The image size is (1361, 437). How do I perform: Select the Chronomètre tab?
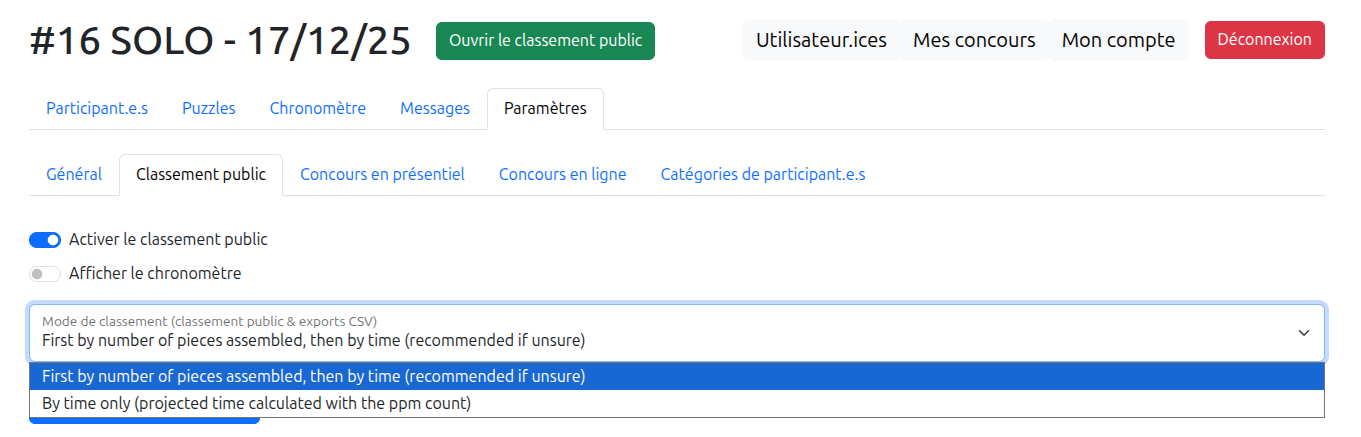click(318, 109)
